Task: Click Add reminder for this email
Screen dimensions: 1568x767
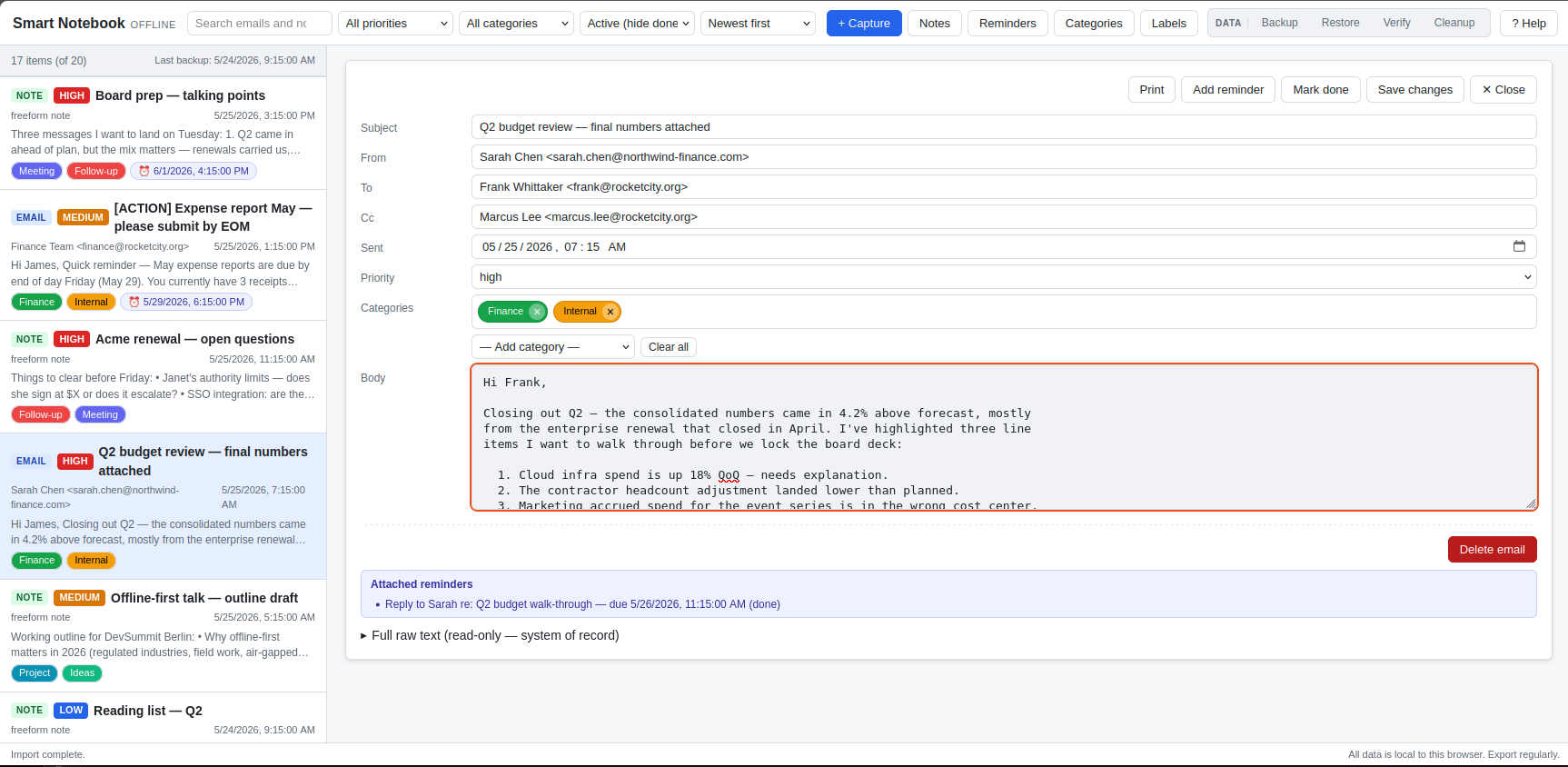Action: (1227, 90)
